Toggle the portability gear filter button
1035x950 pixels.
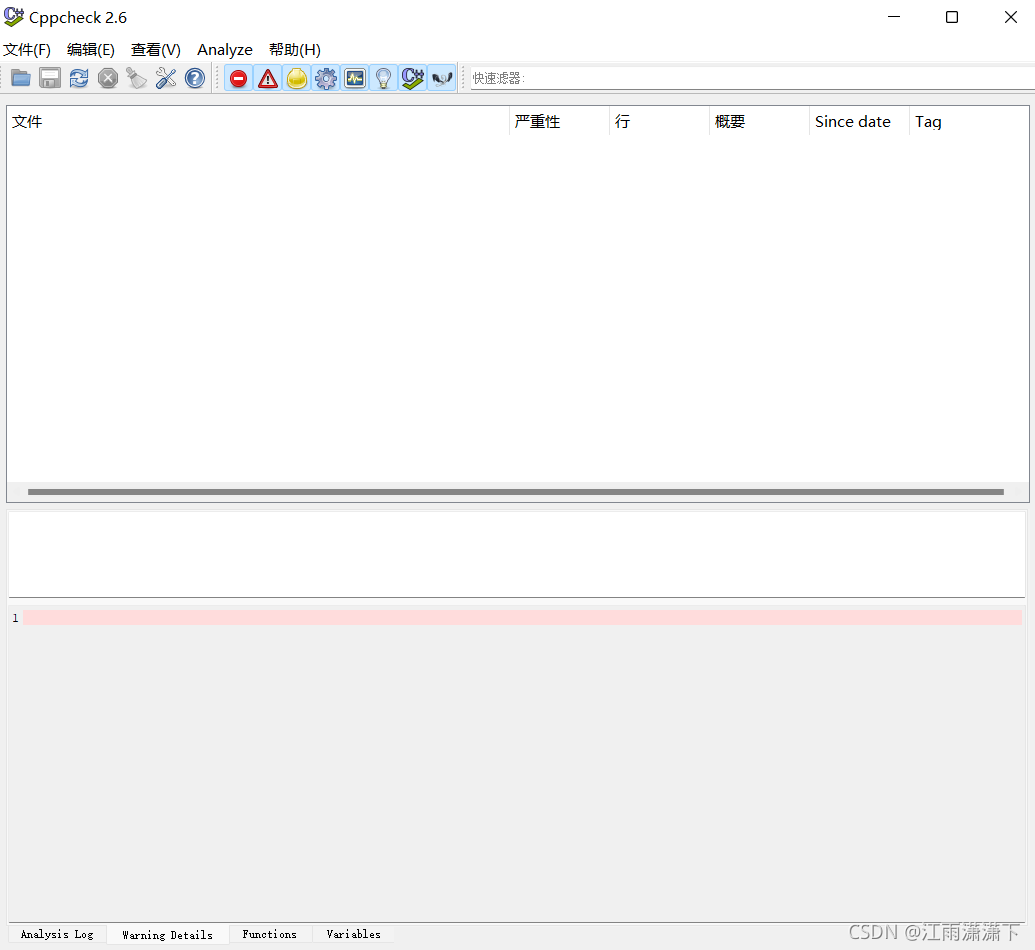326,79
